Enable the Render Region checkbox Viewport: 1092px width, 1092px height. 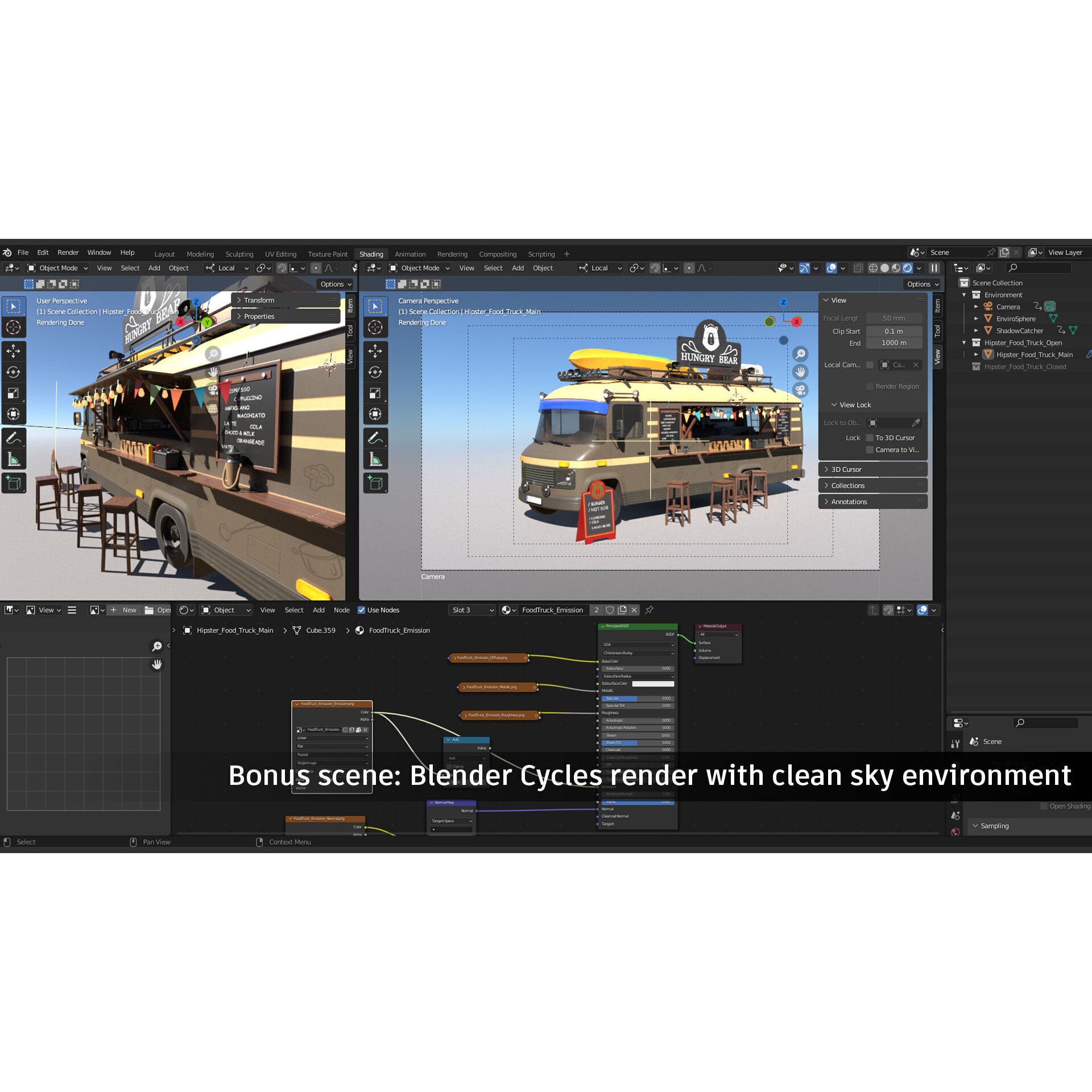pos(870,386)
